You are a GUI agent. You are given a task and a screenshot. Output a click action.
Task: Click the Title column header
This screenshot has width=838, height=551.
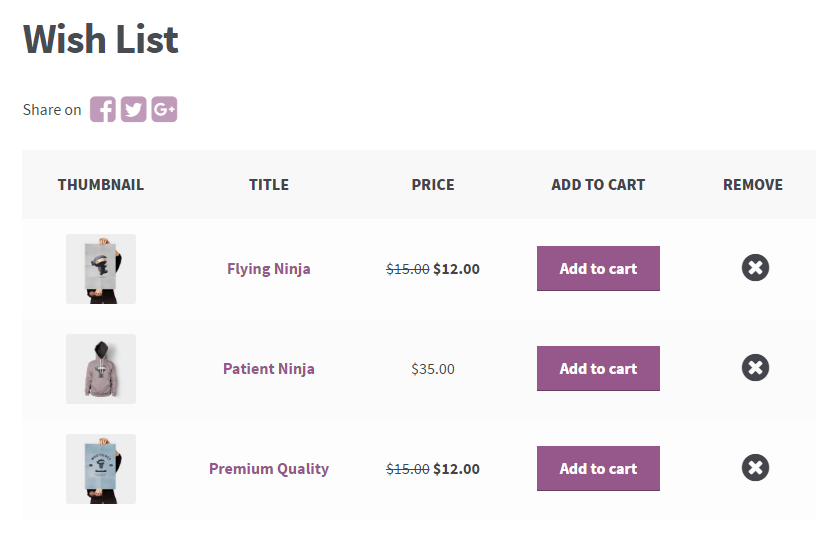click(269, 185)
